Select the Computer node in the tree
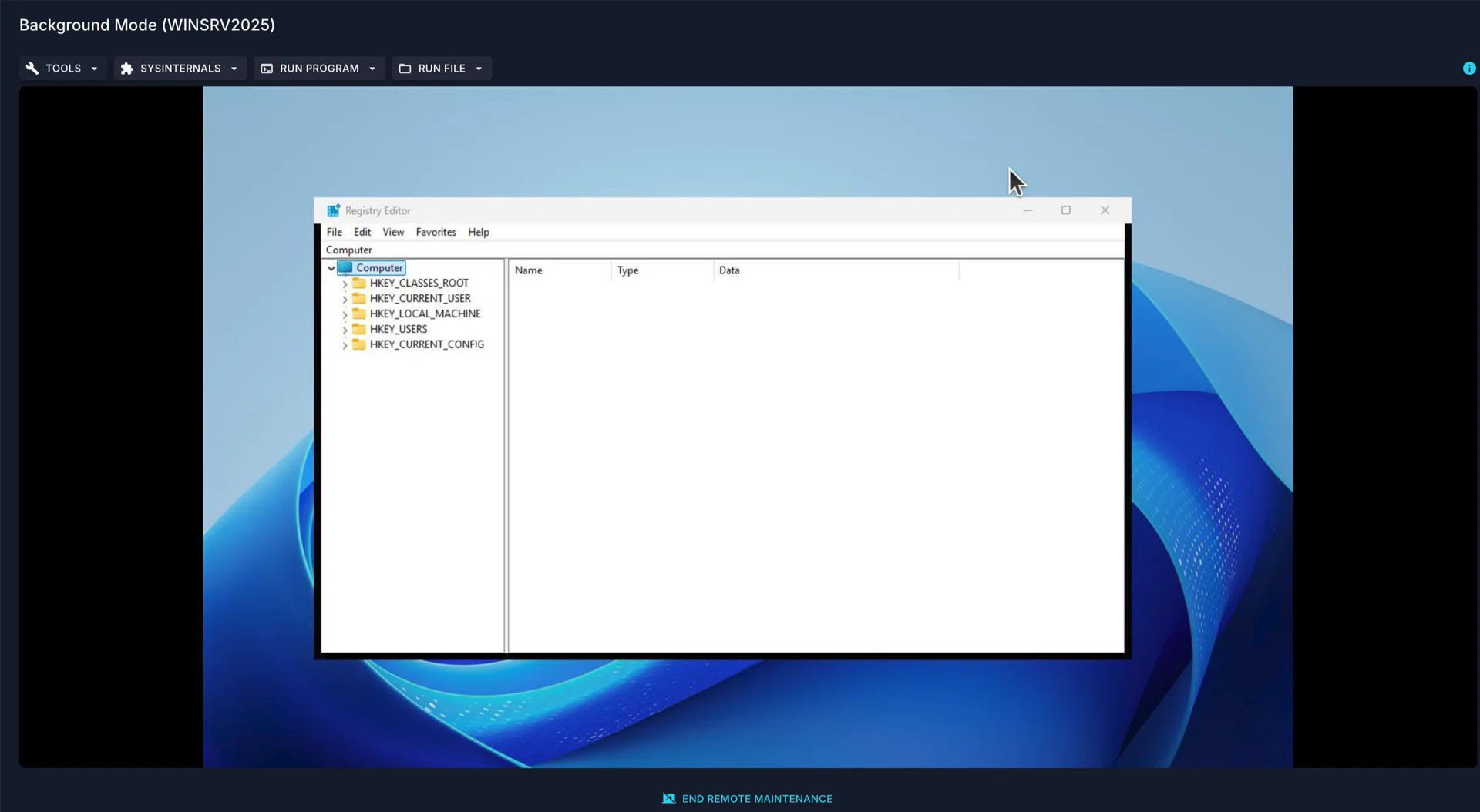Image resolution: width=1480 pixels, height=812 pixels. [379, 268]
